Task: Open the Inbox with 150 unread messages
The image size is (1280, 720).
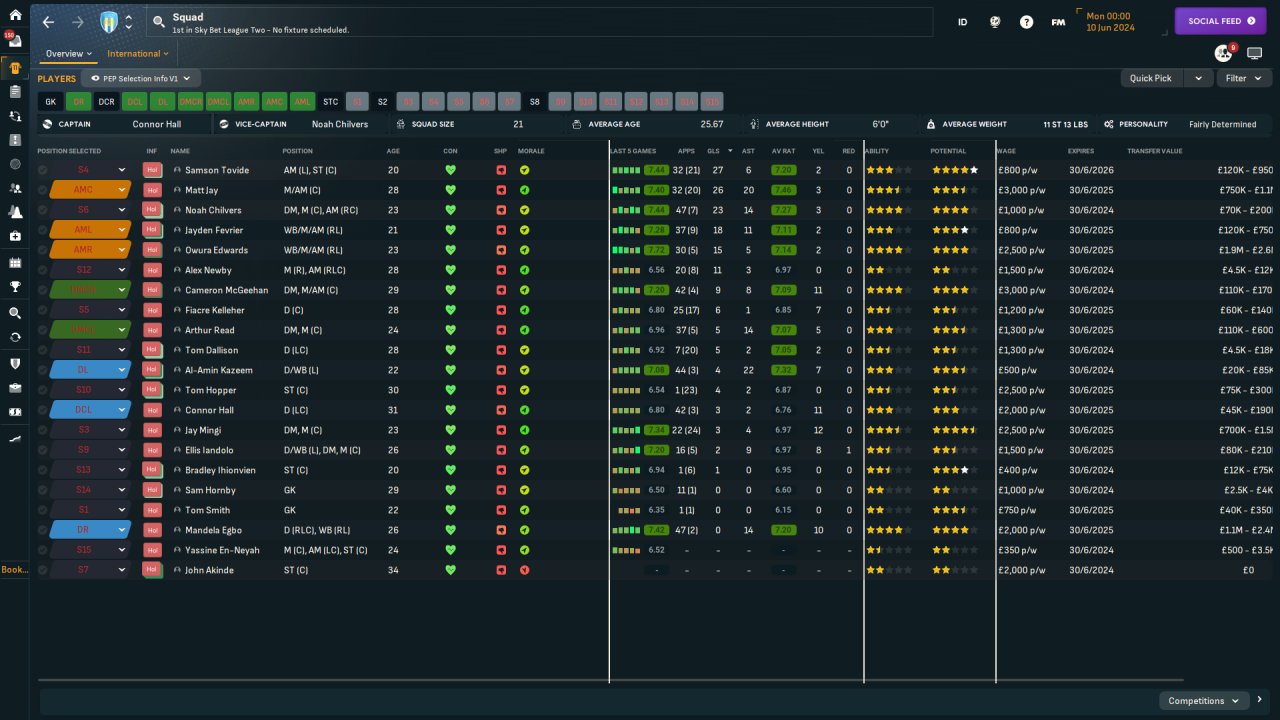Action: tap(15, 41)
